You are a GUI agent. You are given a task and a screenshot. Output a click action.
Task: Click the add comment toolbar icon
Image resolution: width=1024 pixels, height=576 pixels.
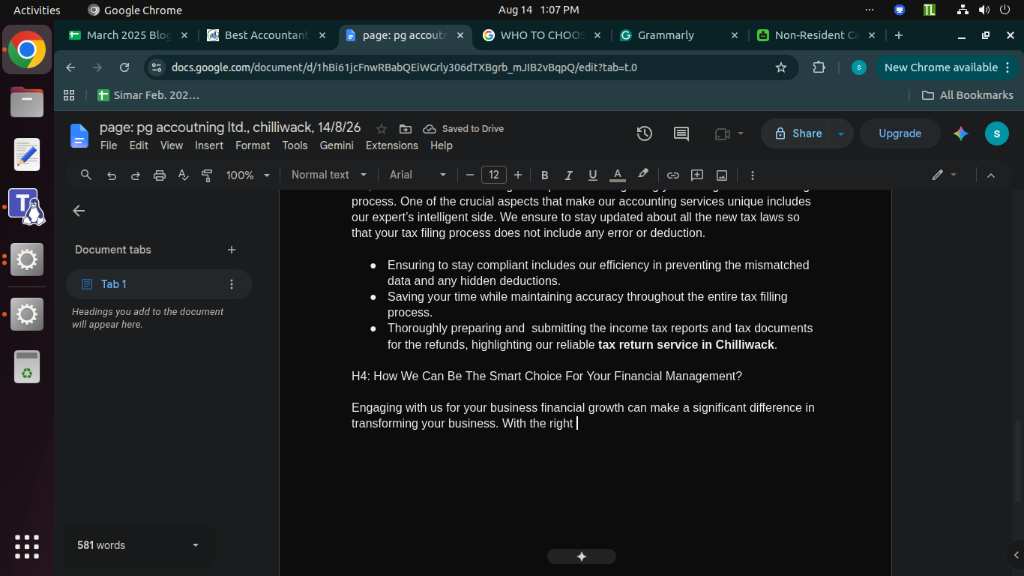697,175
